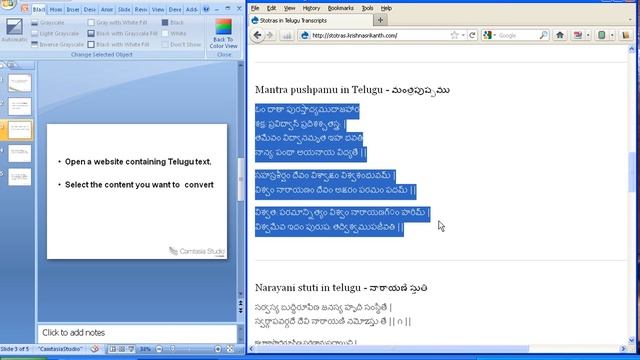Choose Black with White Fill option
Viewport: 640px width, 360px height.
[118, 44]
